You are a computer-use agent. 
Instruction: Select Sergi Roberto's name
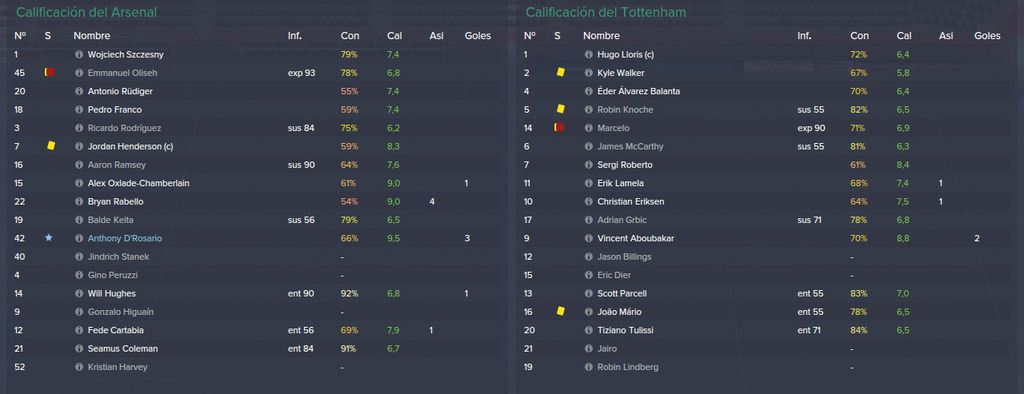pos(624,165)
